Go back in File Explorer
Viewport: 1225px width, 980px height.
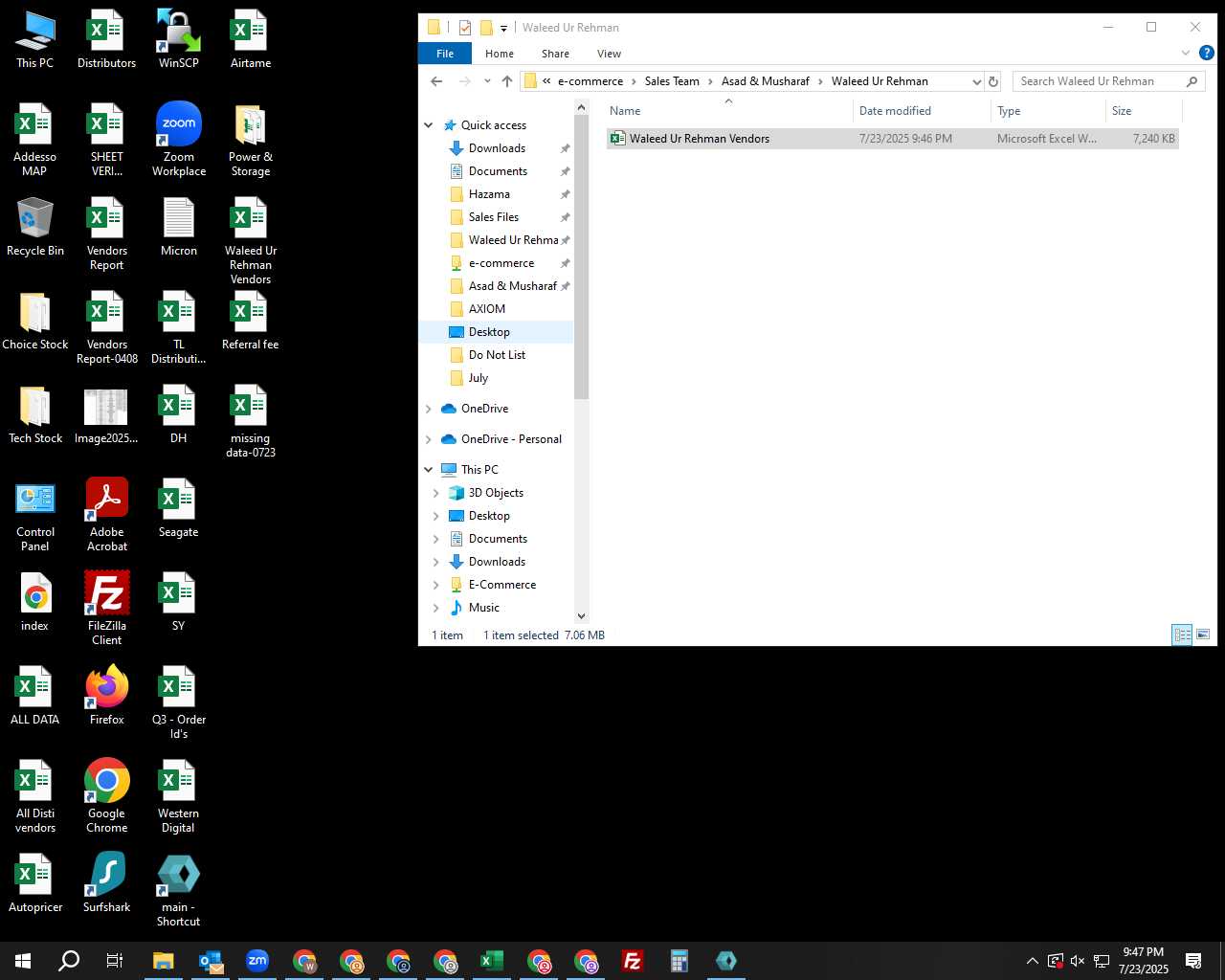tap(436, 81)
